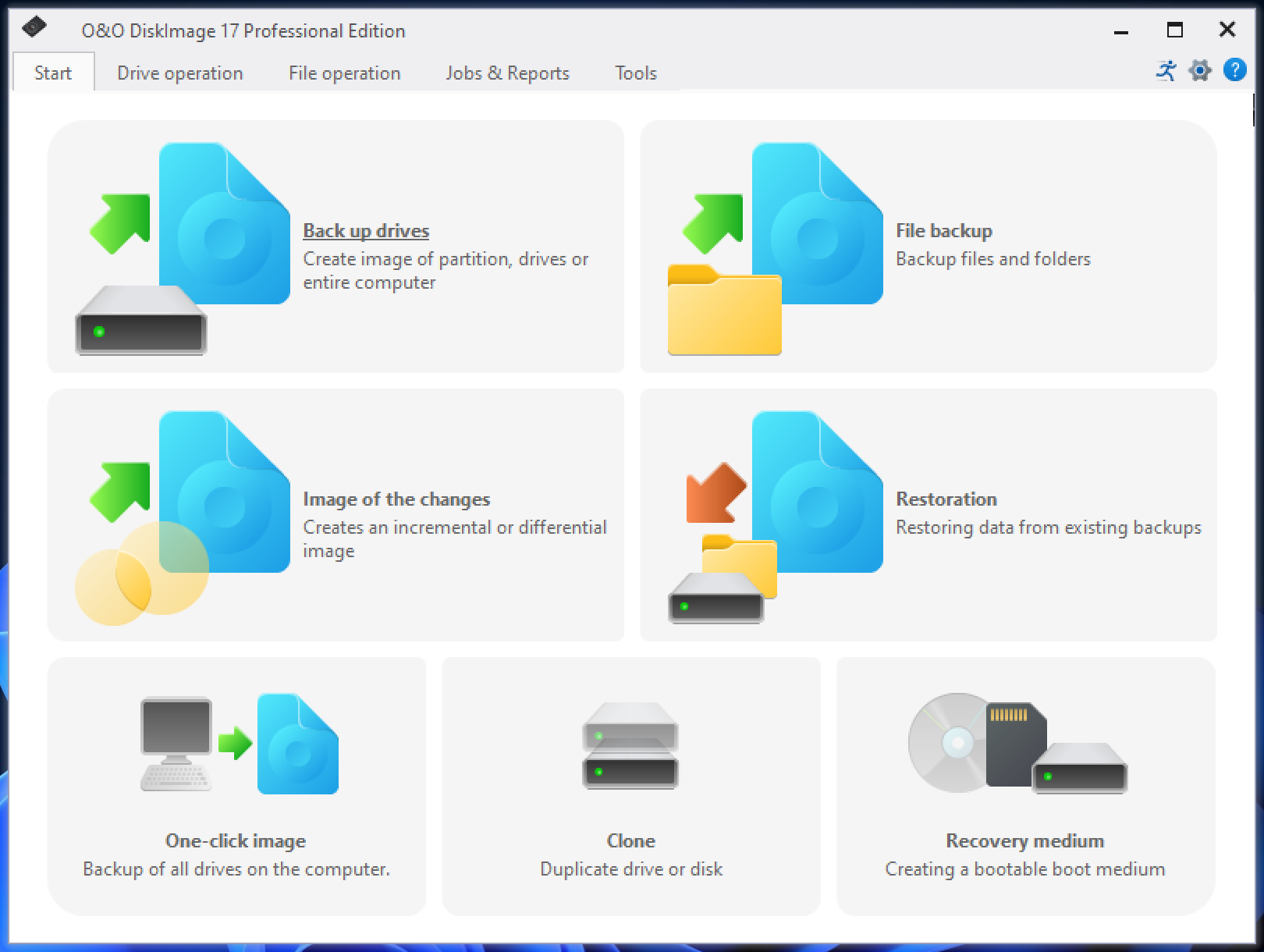Click 'Create image of partition, drives or entire computer' text
Viewport: 1264px width, 952px height.
(446, 271)
